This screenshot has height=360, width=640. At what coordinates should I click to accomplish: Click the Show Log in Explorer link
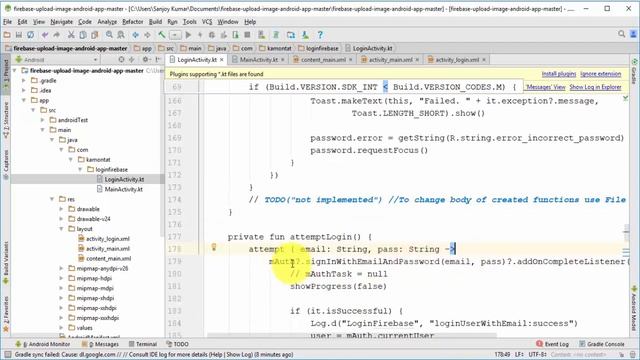pos(595,87)
